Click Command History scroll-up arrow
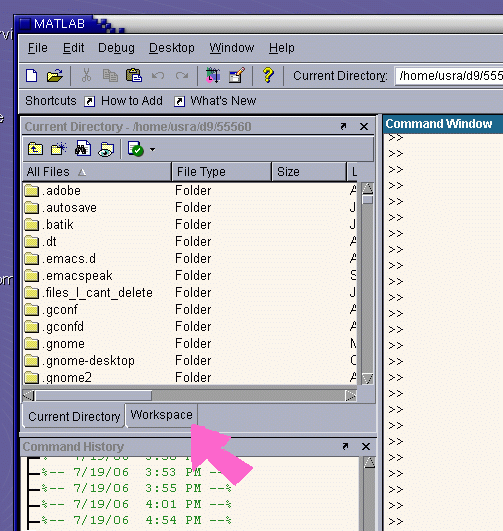The height and width of the screenshot is (531, 503). (369, 462)
